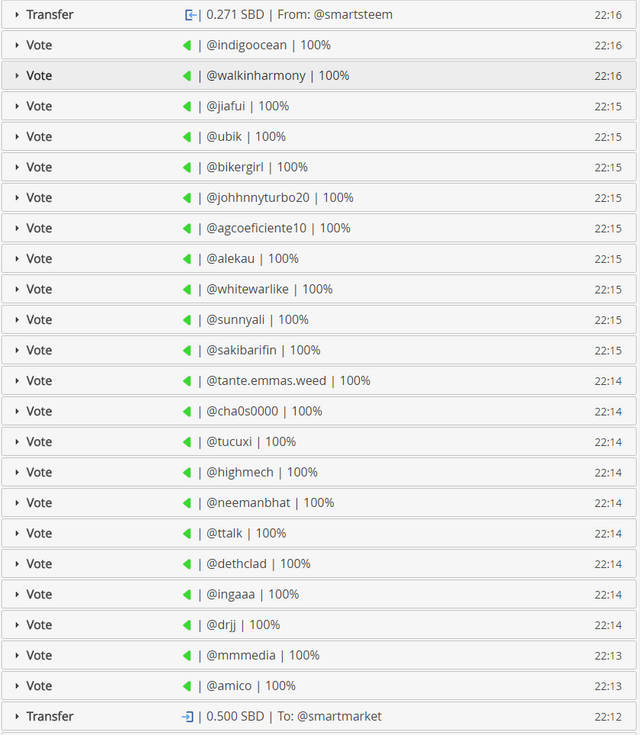Click the 22:13 timestamp in @amico row
Viewport: 640px width, 735px height.
[x=608, y=686]
